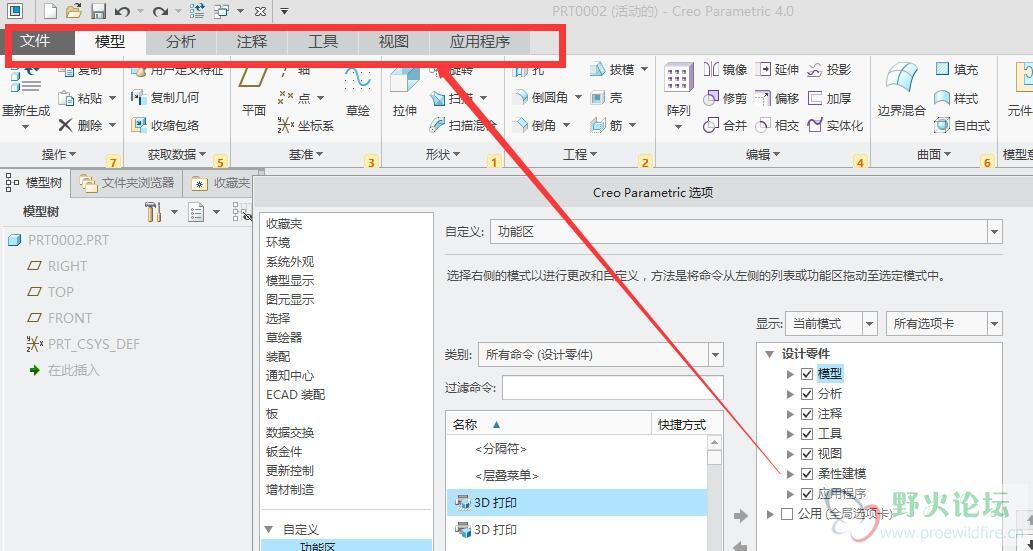Image resolution: width=1033 pixels, height=551 pixels.
Task: Expand the 工程 group menu
Action: pyautogui.click(x=580, y=154)
